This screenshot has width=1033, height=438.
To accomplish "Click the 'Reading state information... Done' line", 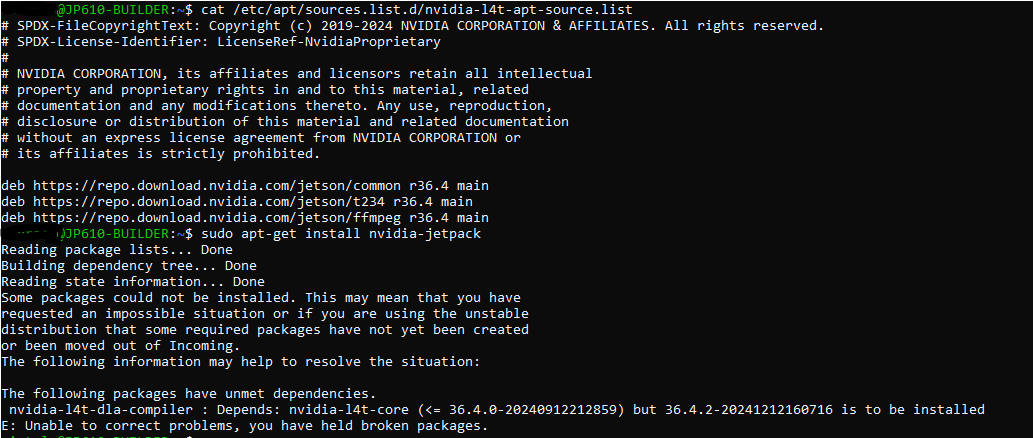I will (x=133, y=282).
